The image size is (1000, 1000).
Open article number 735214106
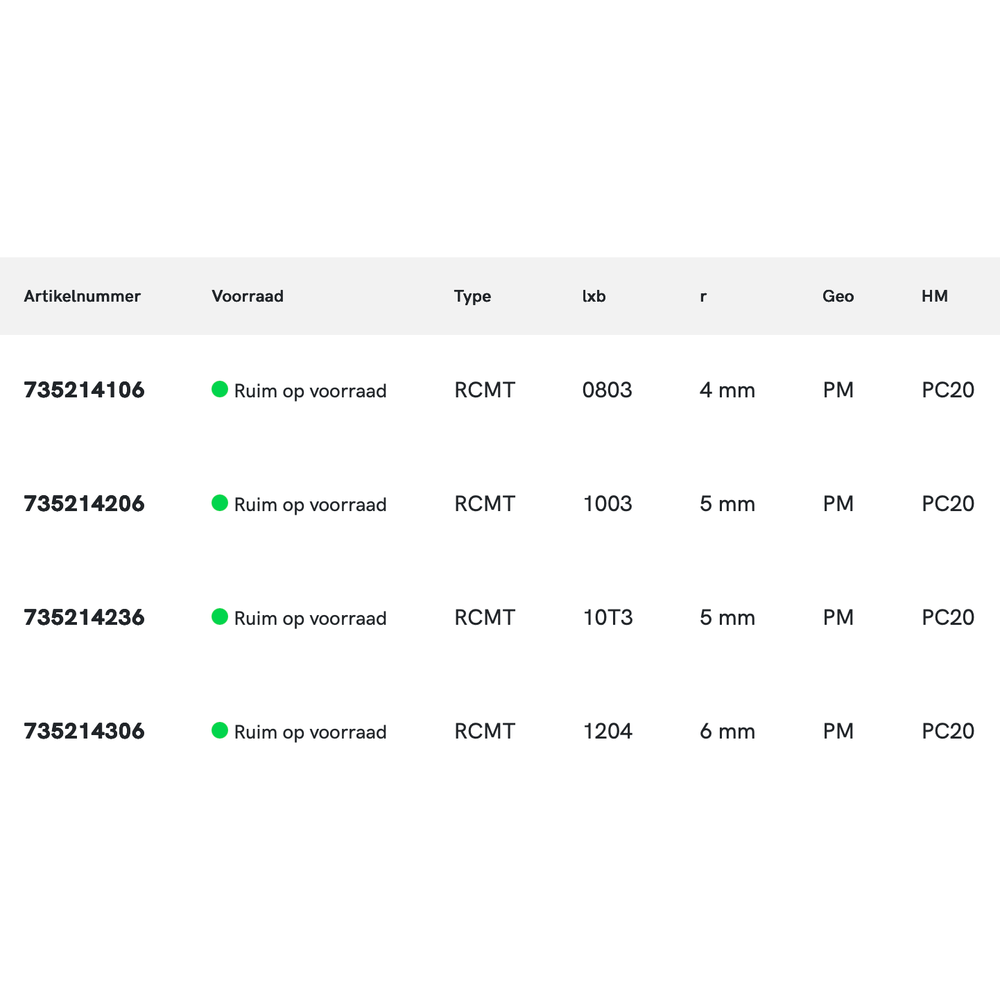[84, 390]
